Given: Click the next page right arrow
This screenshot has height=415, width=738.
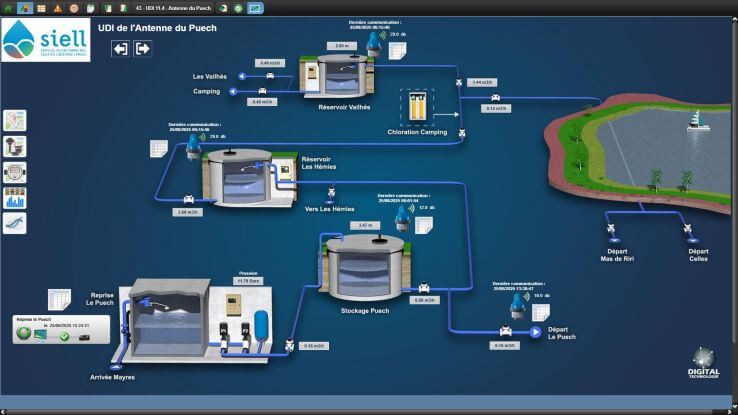Looking at the screenshot, I should click(143, 48).
